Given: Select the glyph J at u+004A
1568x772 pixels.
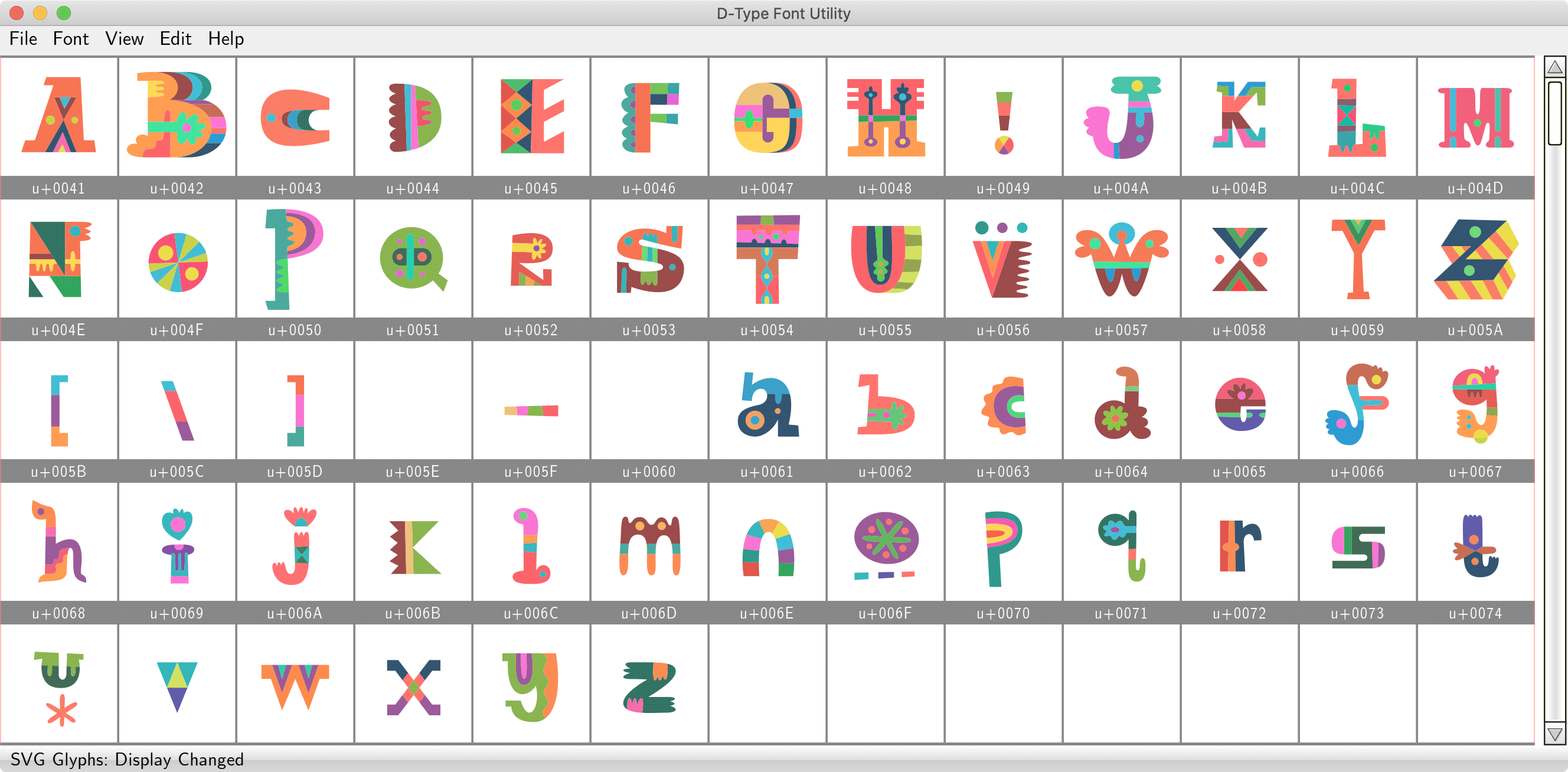Looking at the screenshot, I should [1122, 117].
